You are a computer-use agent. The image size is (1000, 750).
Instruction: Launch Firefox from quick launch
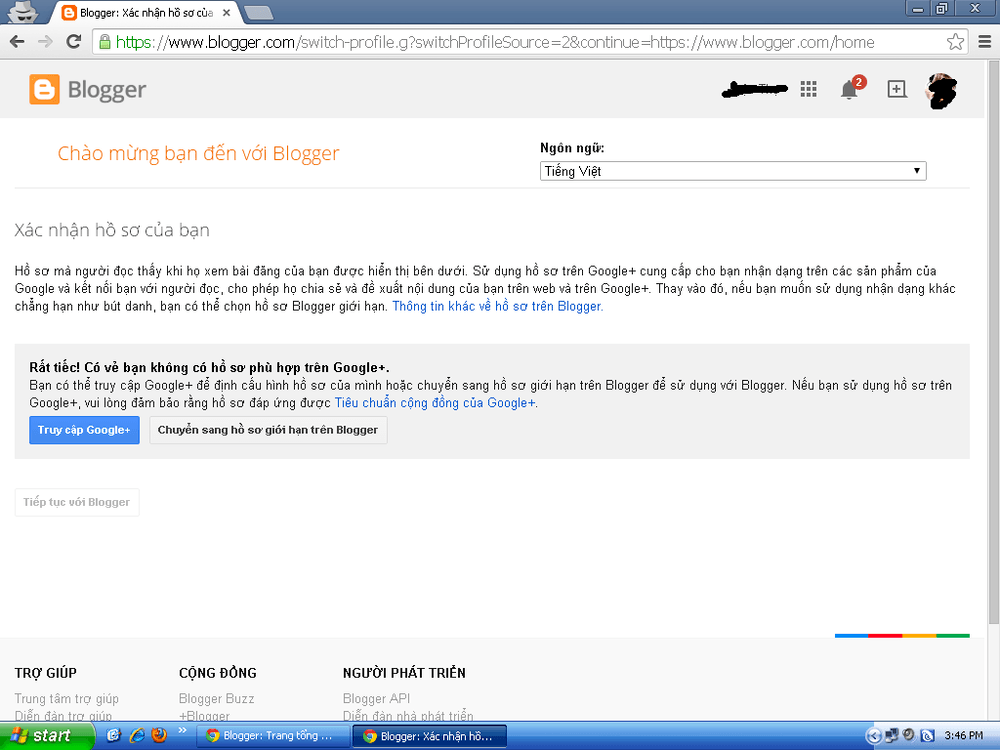tap(159, 735)
